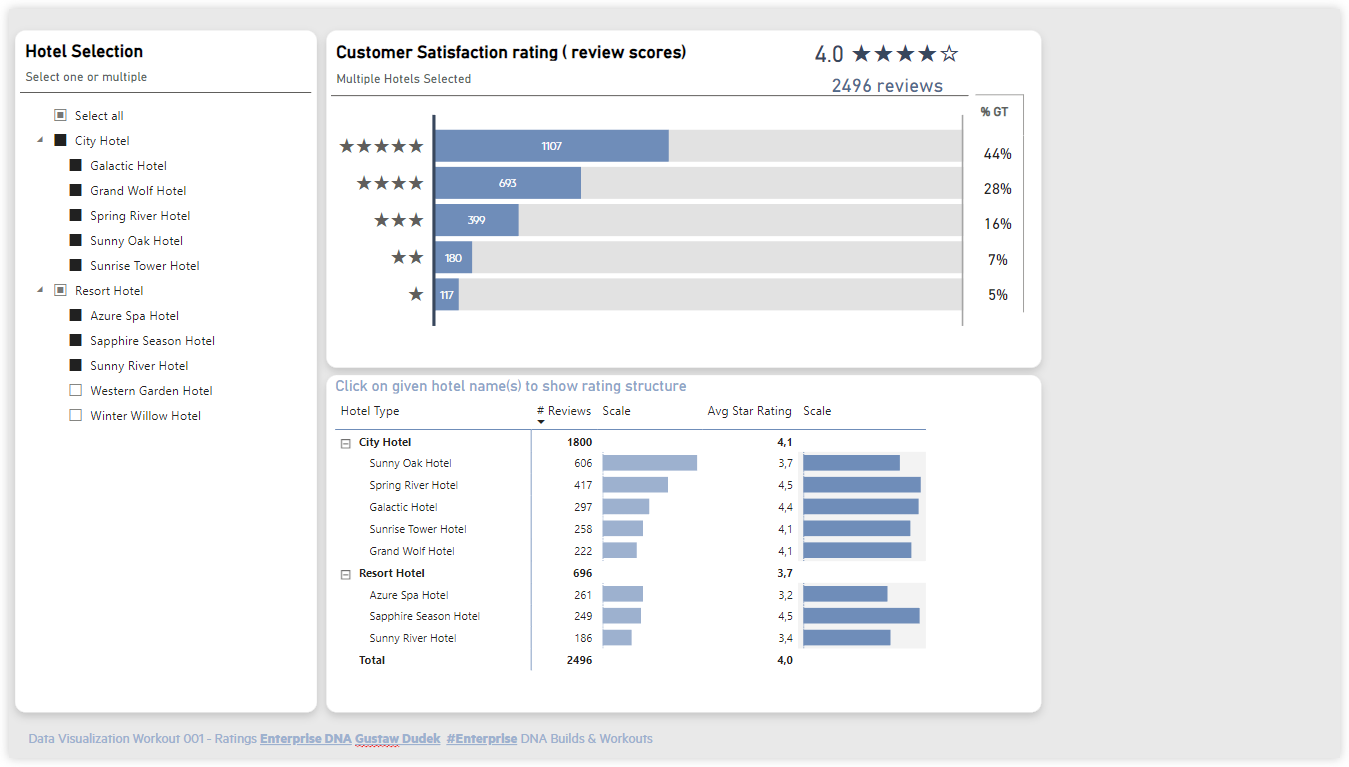Click the 1107 five-star reviews bar
Image resolution: width=1349 pixels, height=767 pixels.
(551, 146)
